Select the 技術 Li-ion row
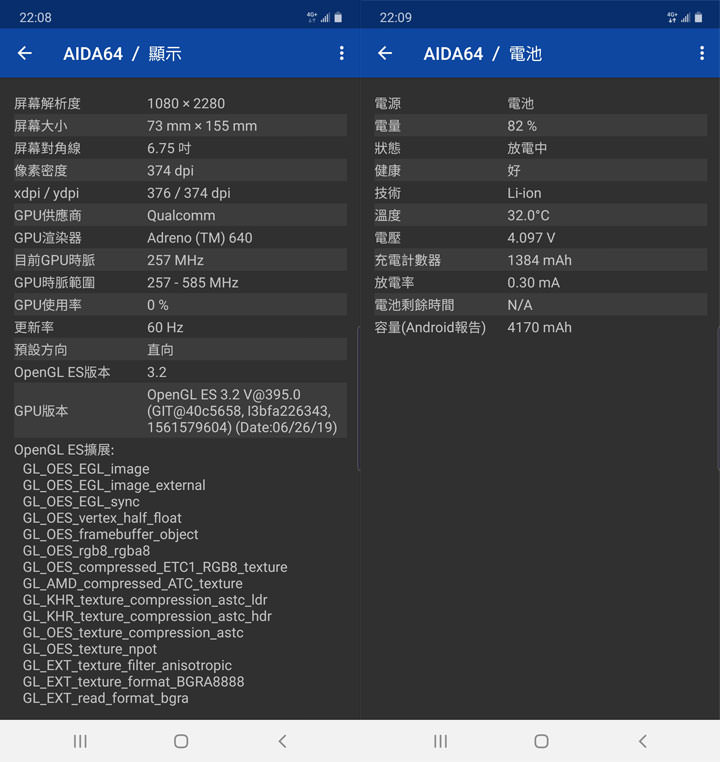Screen dimensions: 720x762 coord(540,192)
